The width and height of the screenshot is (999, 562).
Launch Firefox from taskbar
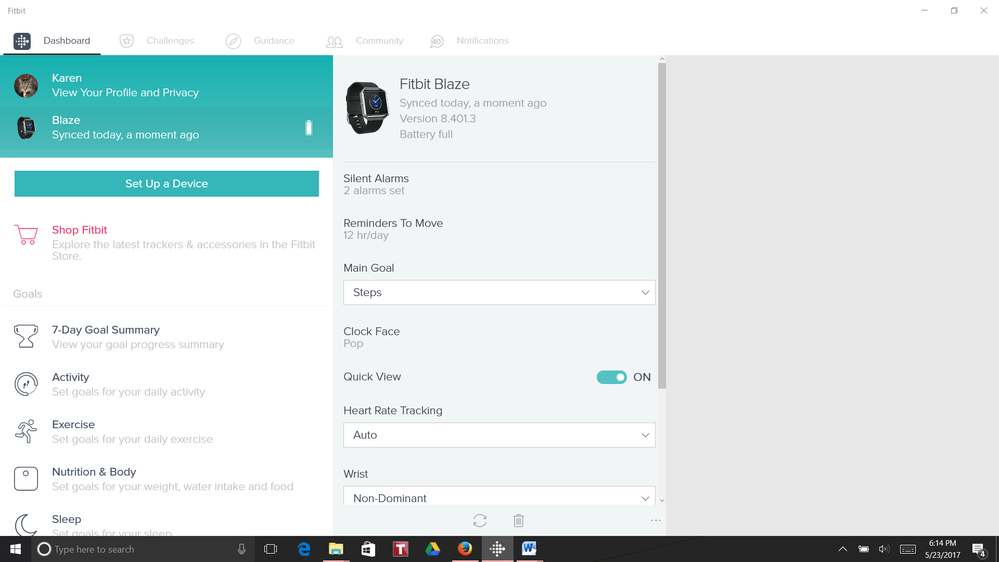(x=464, y=549)
